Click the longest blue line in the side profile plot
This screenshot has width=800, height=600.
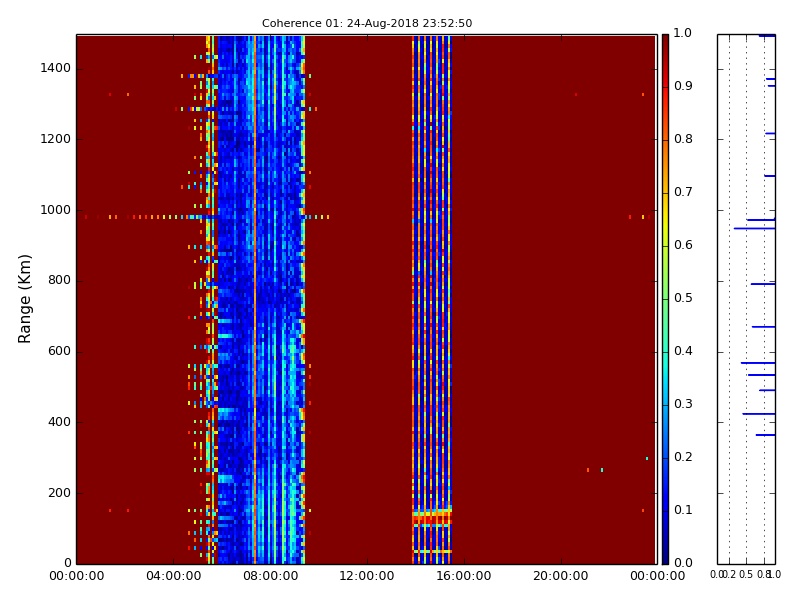tap(755, 228)
